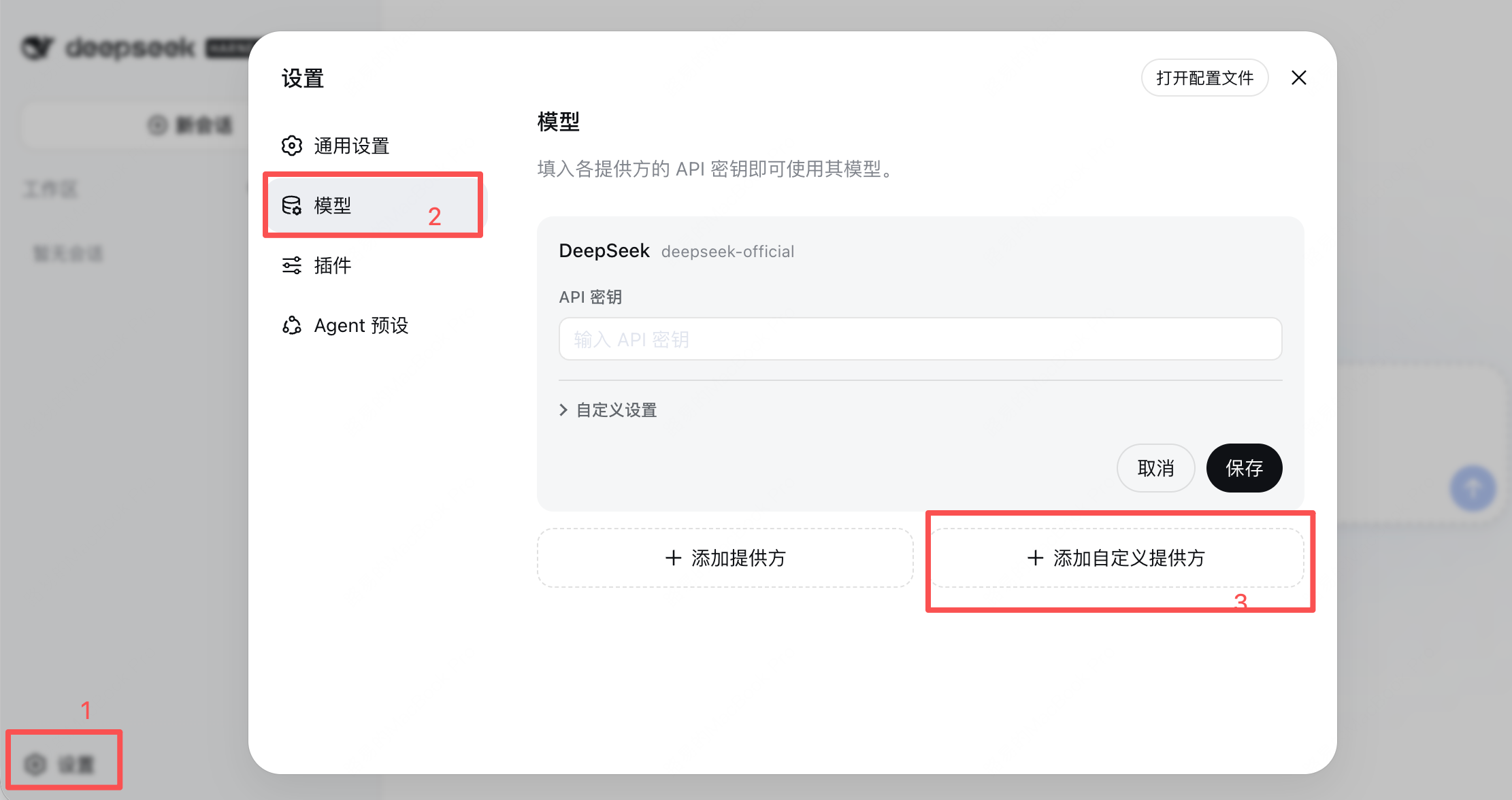Click the blurred new chat button in sidebar
The width and height of the screenshot is (1512, 800).
point(190,125)
